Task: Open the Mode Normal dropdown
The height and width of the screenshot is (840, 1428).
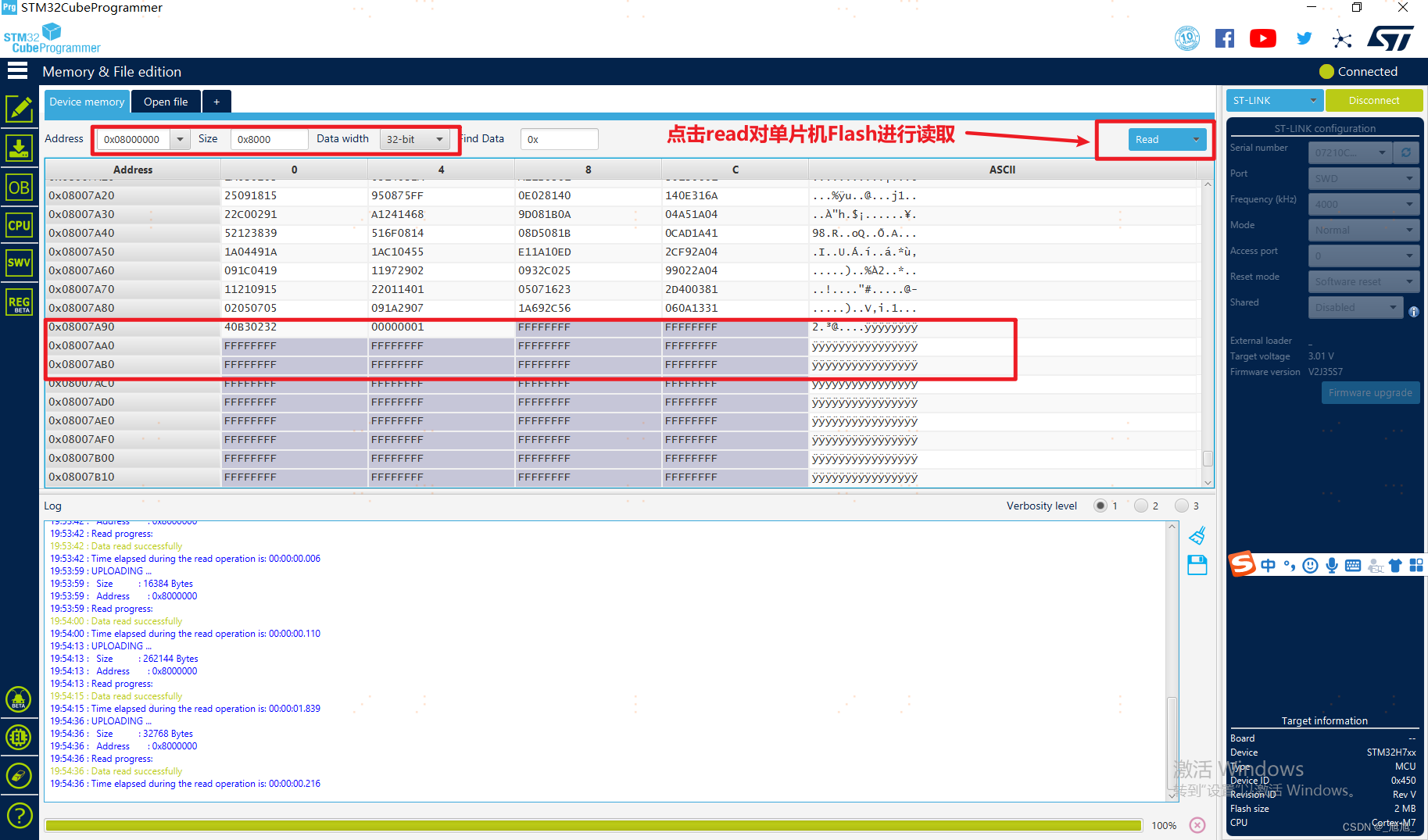Action: click(1364, 230)
